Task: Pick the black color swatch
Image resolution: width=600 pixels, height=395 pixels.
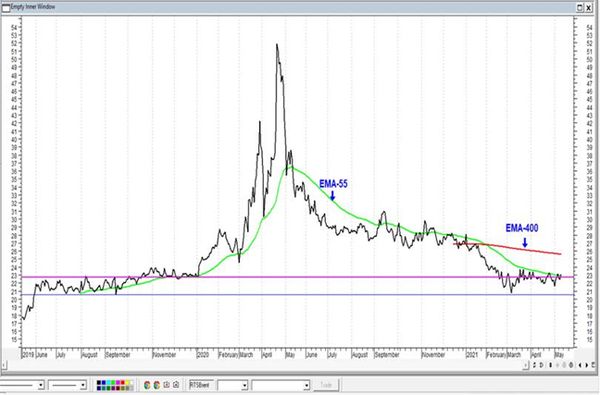Action: click(x=99, y=383)
